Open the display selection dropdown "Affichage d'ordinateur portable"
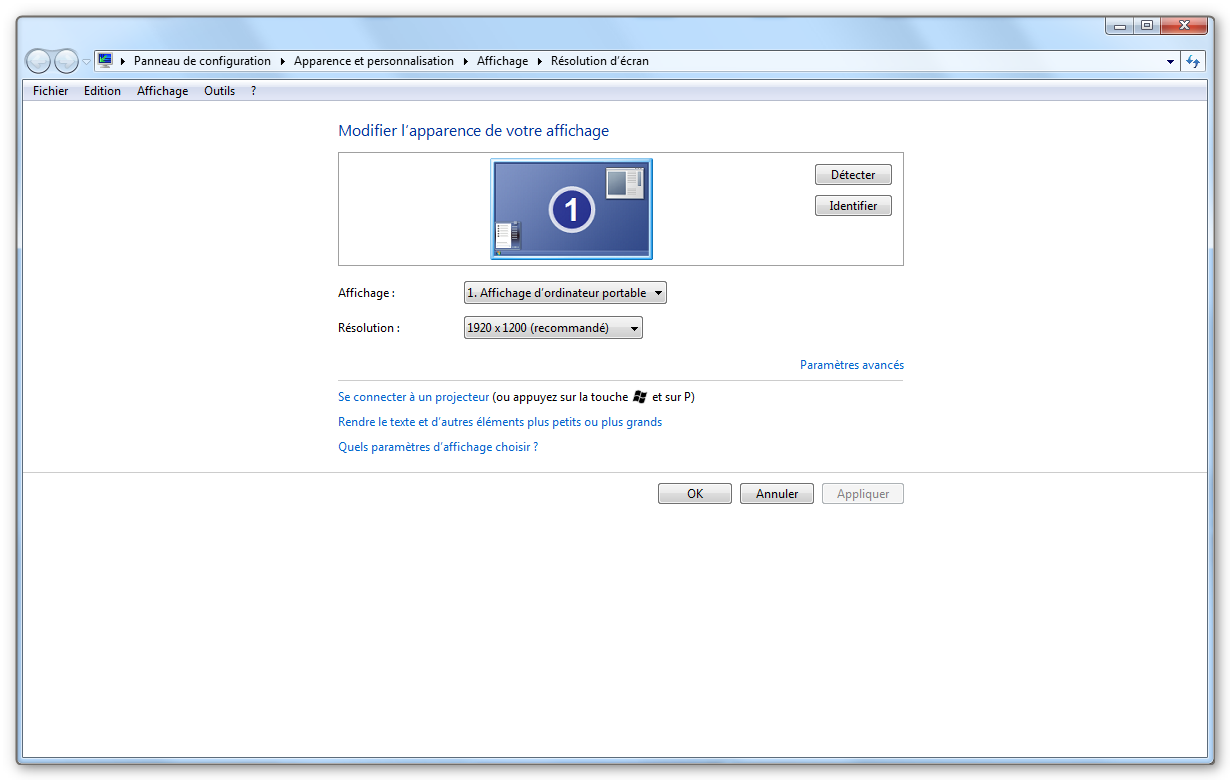Viewport: 1230px width, 780px height. point(565,293)
